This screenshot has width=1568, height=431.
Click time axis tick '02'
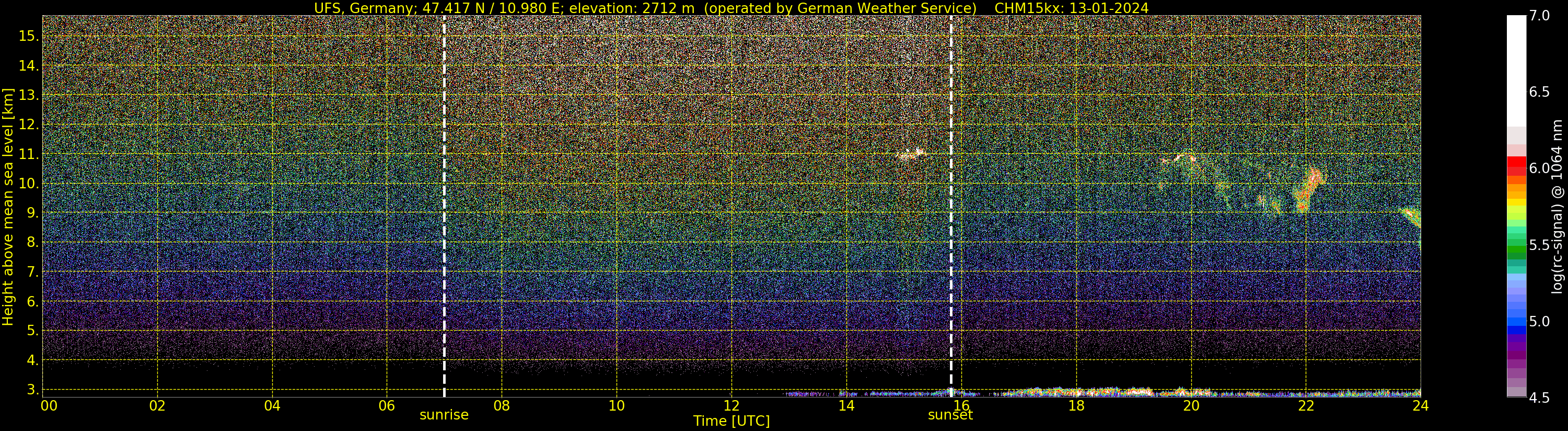158,406
